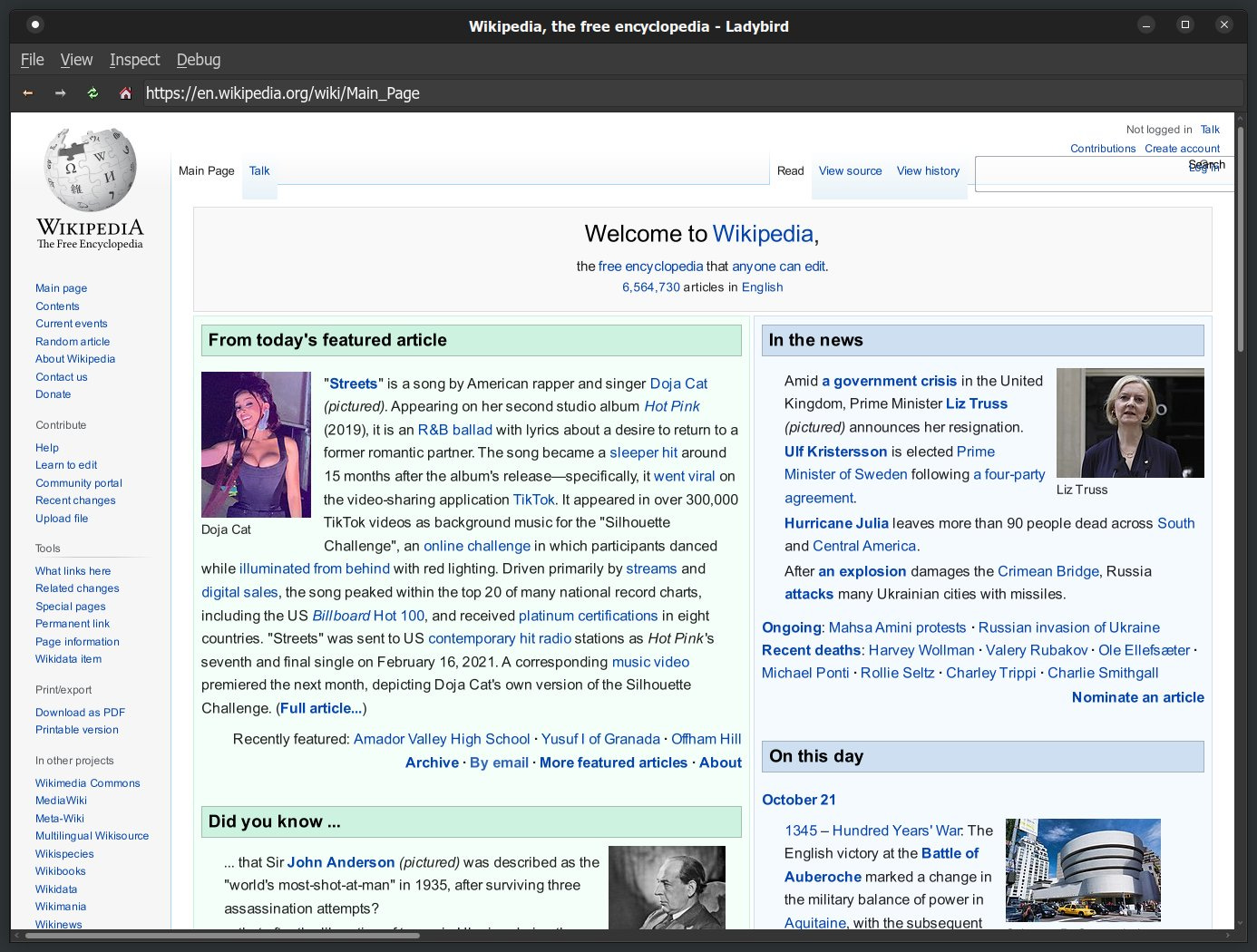Image resolution: width=1257 pixels, height=952 pixels.
Task: Select the View source tab
Action: 850,170
